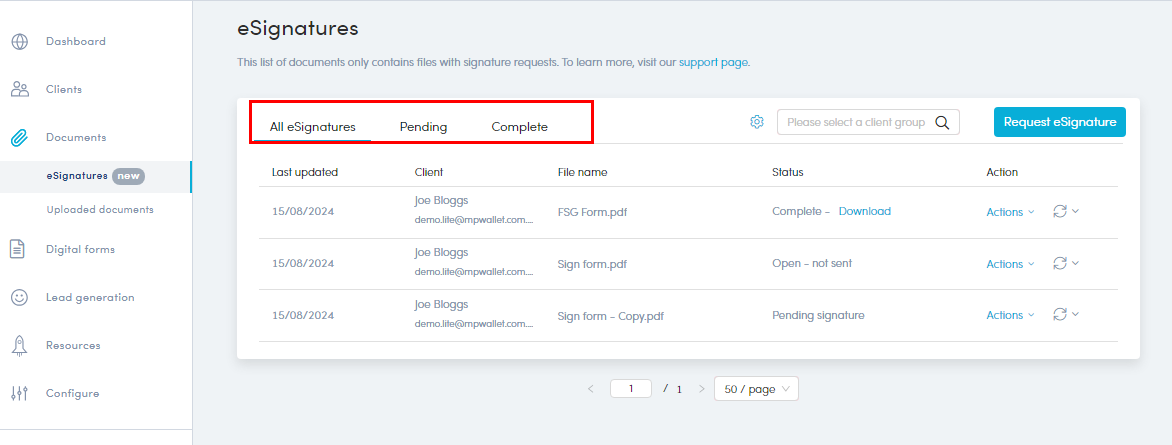1172x445 pixels.
Task: Click the Documents paperclip icon
Action: 19,138
